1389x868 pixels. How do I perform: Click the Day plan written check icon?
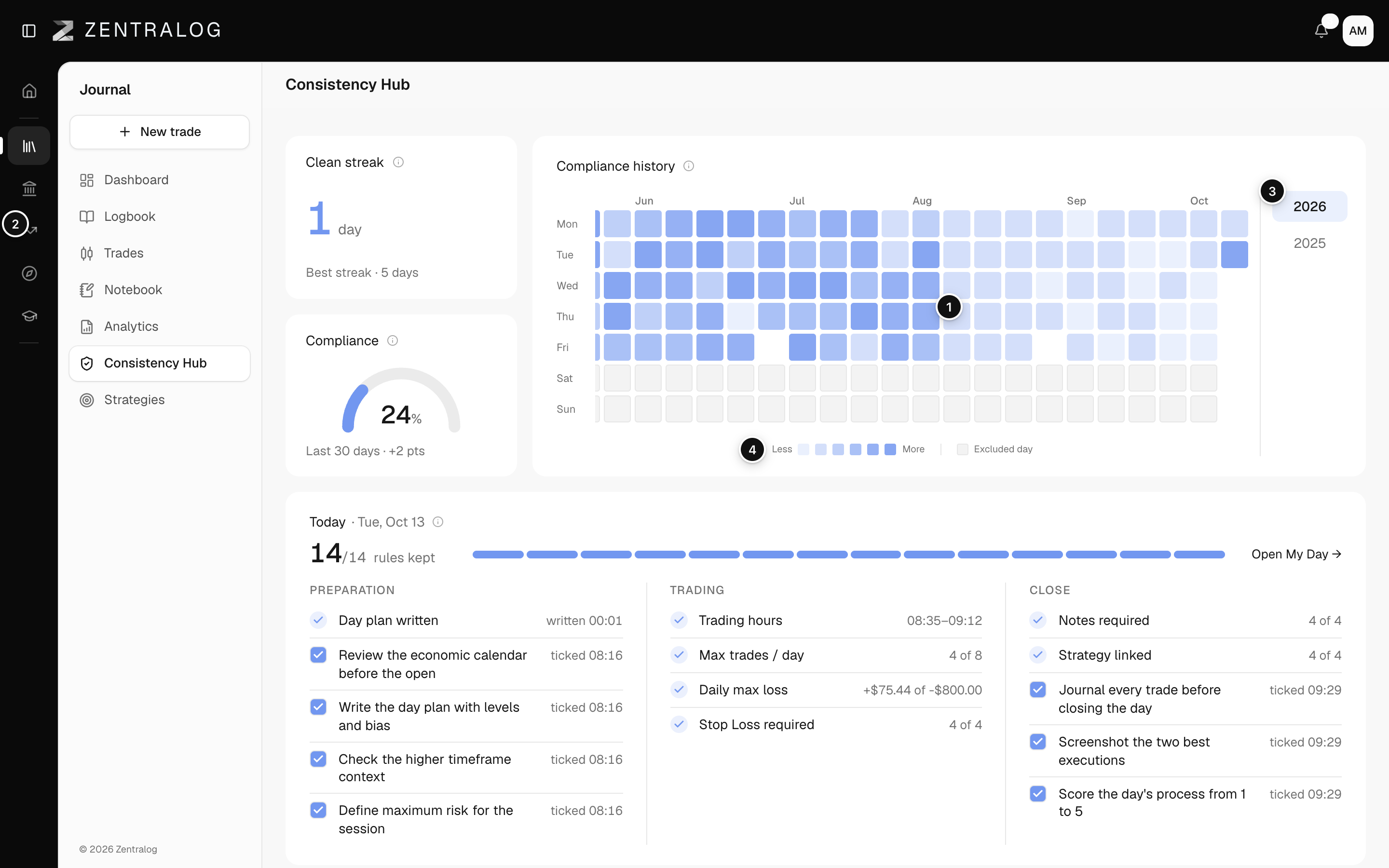coord(318,620)
